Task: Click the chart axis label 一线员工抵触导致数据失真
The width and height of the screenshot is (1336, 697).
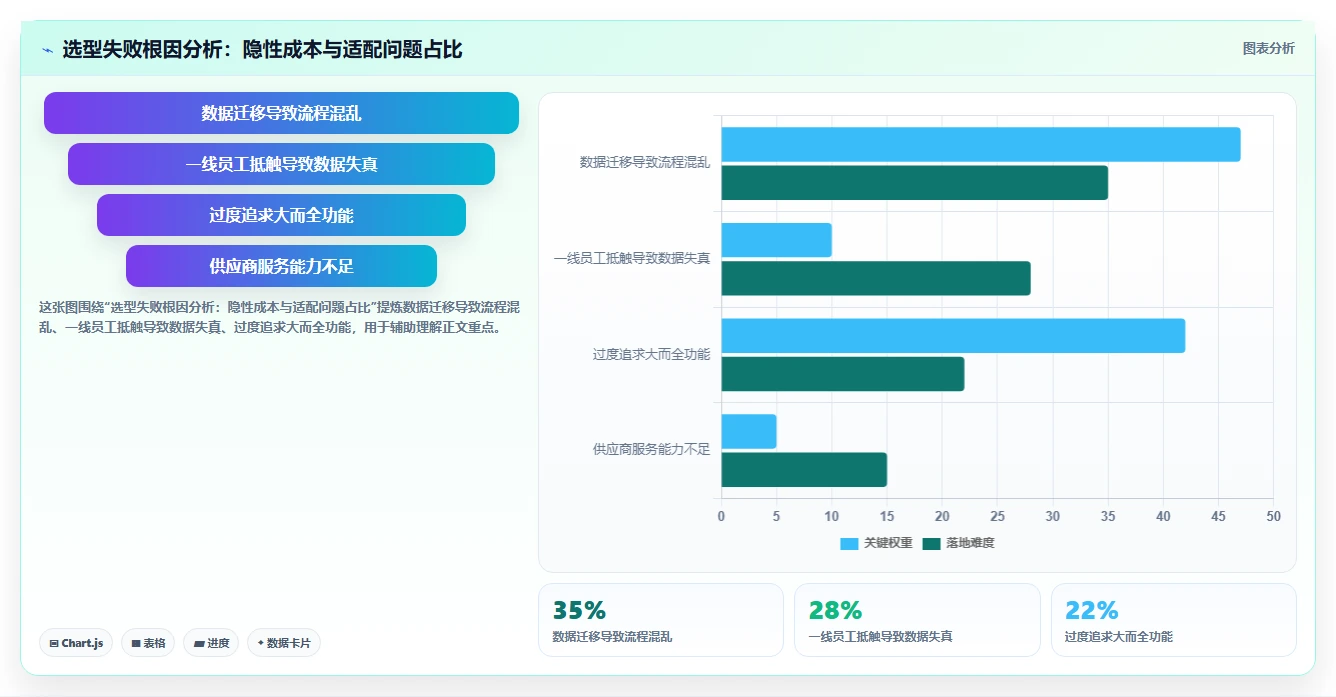Action: [x=632, y=258]
